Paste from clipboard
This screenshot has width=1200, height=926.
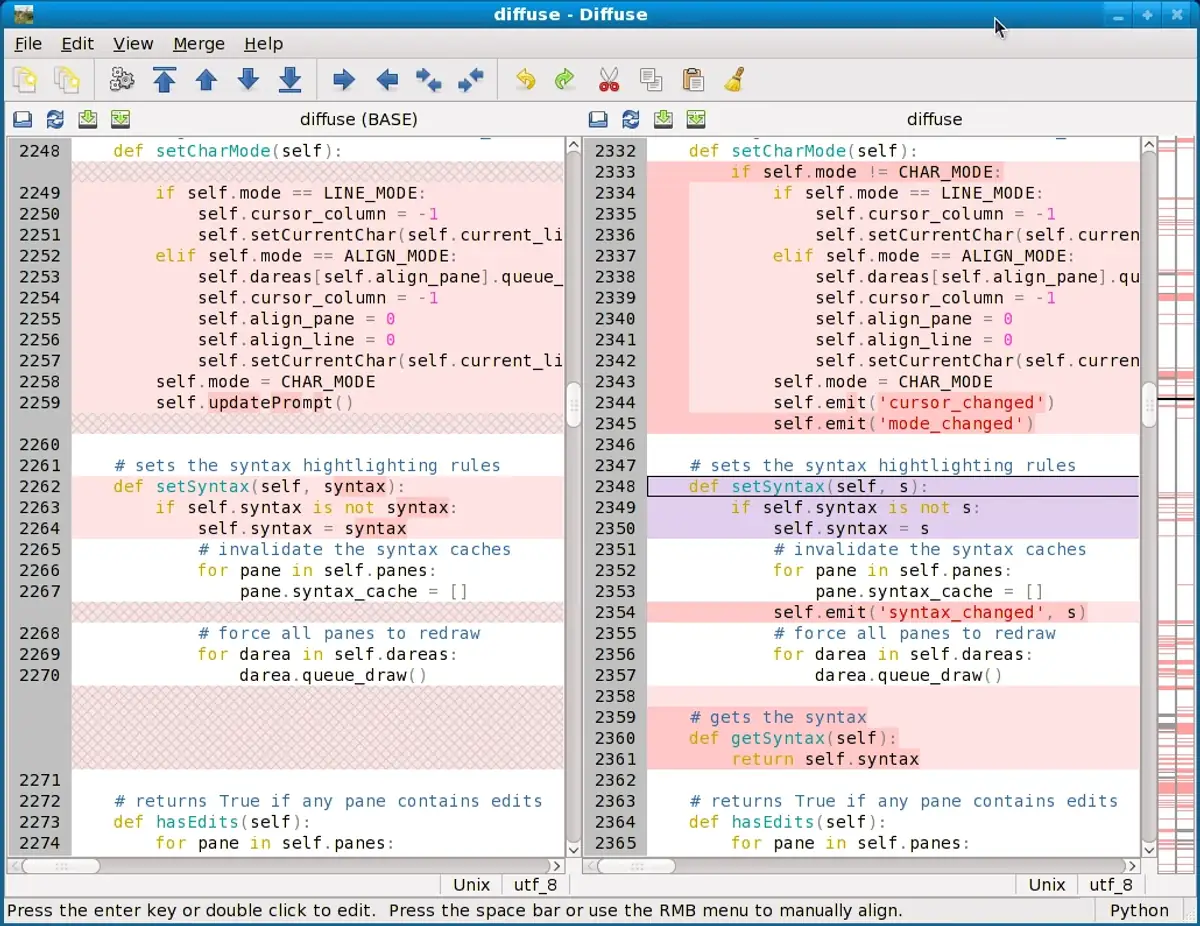[693, 79]
